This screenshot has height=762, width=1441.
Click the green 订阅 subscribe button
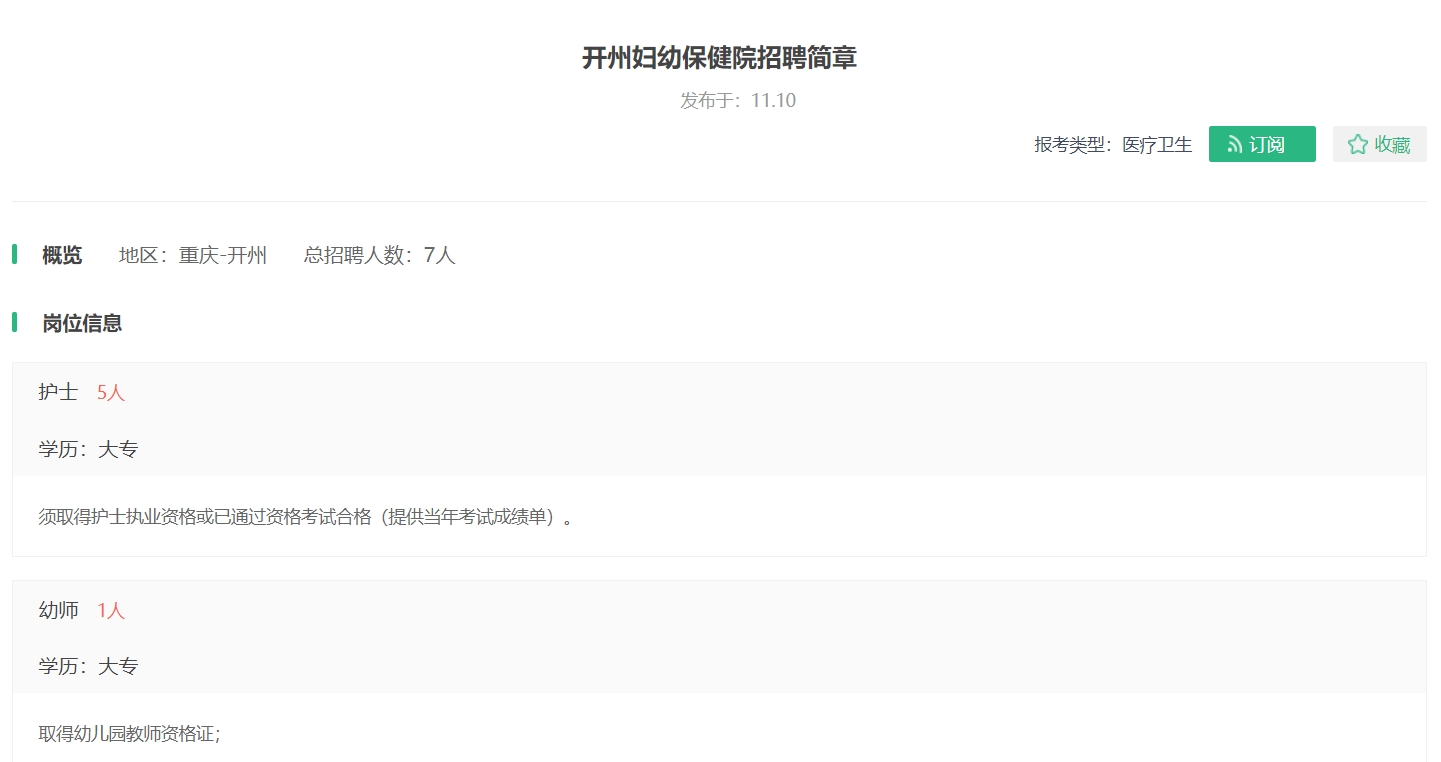[1262, 144]
